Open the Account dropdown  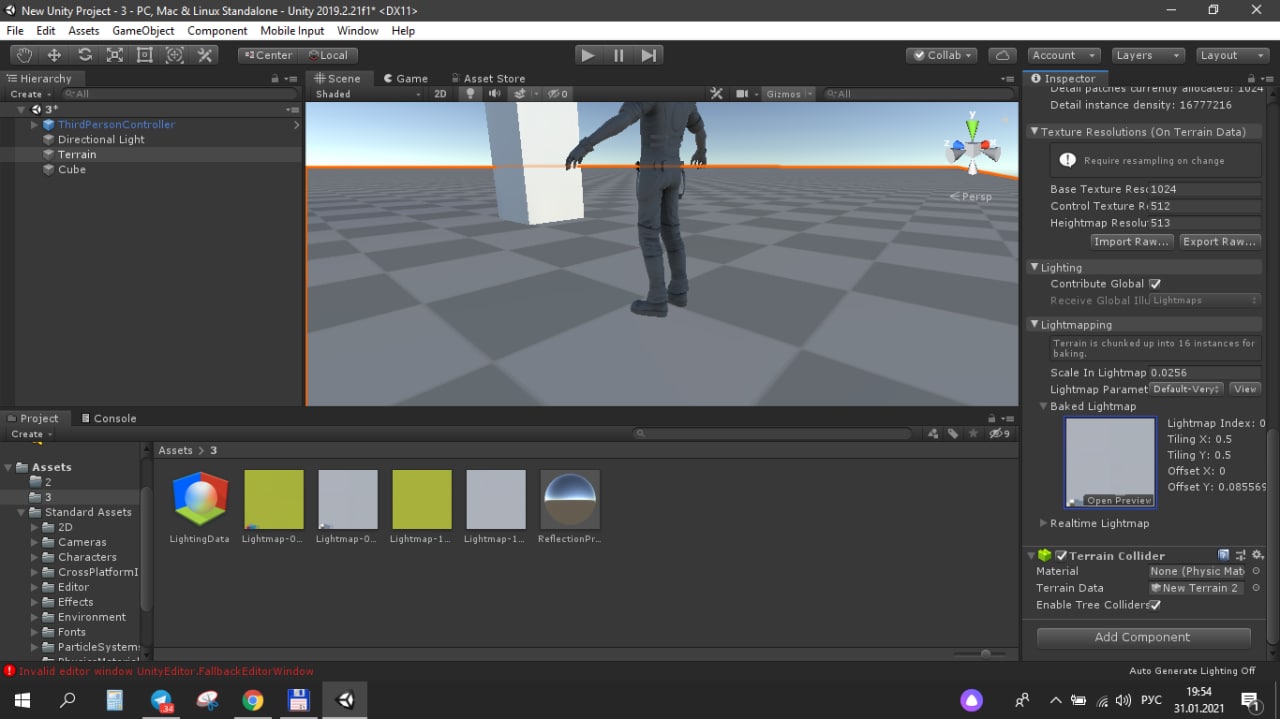[1062, 55]
